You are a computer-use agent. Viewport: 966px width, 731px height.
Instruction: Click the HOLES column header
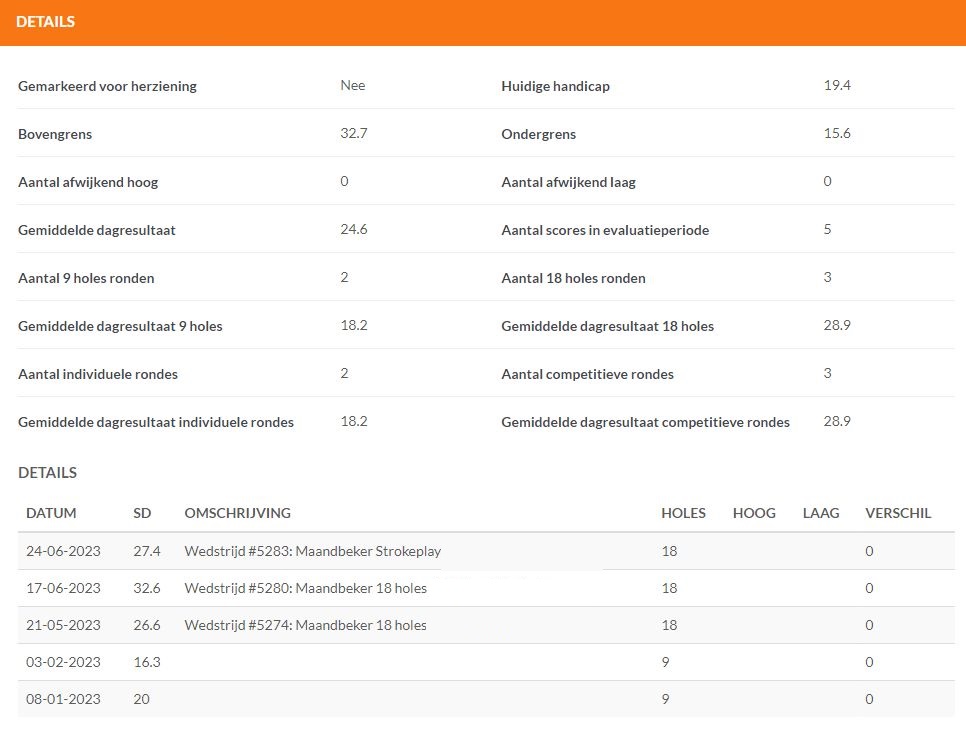683,513
